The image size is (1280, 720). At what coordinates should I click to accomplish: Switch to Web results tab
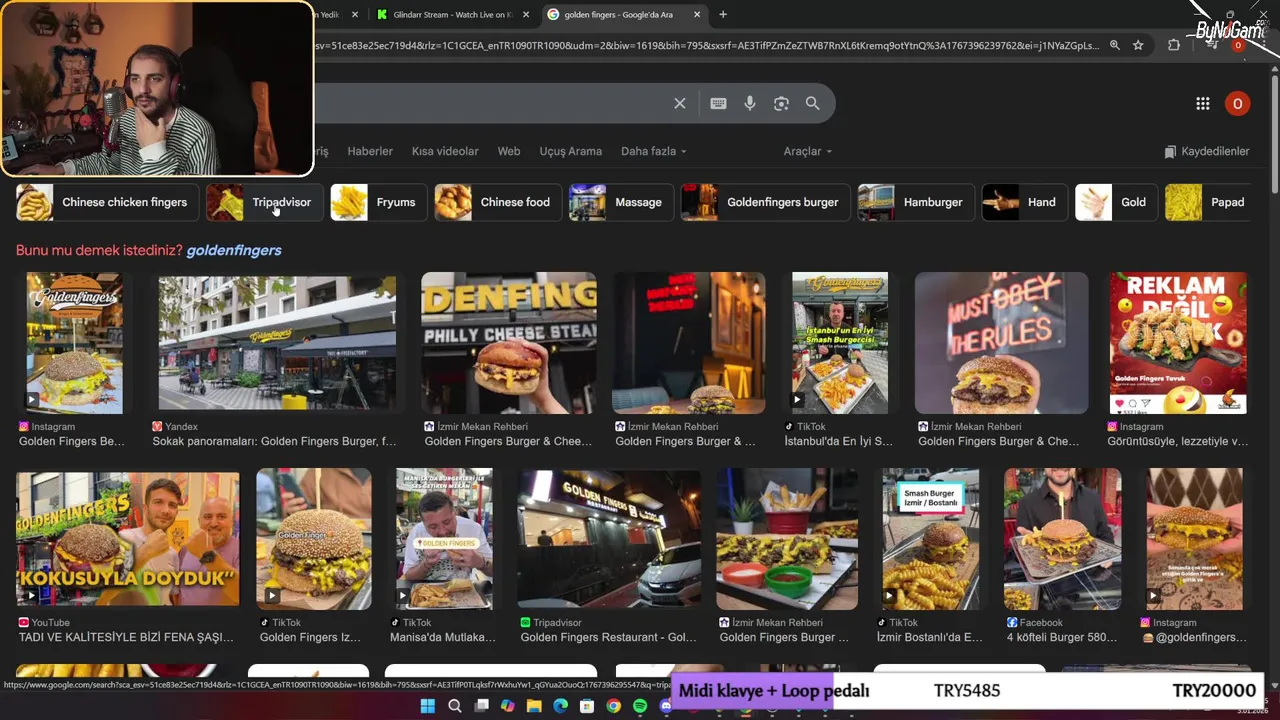[509, 151]
